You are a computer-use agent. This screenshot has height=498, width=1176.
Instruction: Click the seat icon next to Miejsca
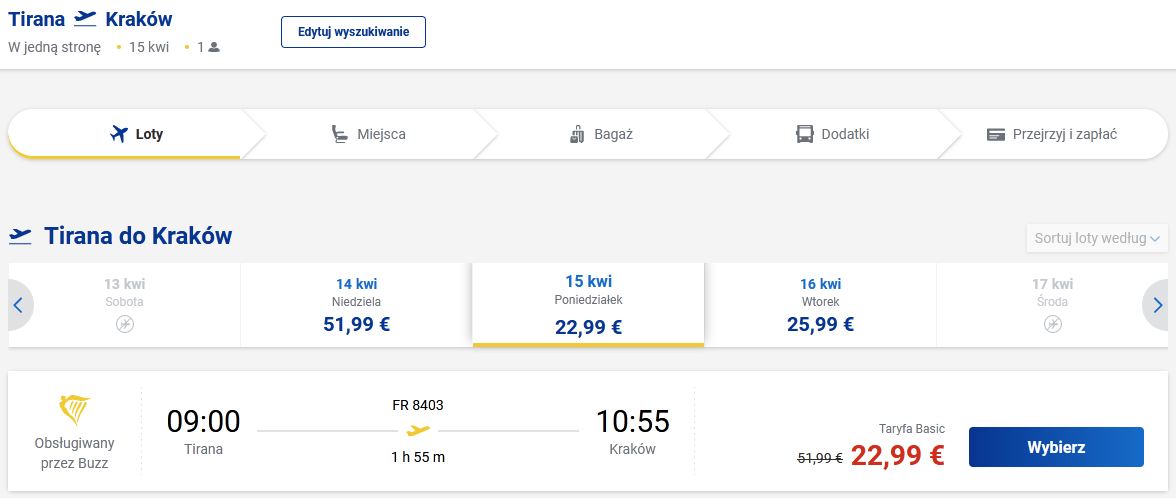tap(340, 134)
